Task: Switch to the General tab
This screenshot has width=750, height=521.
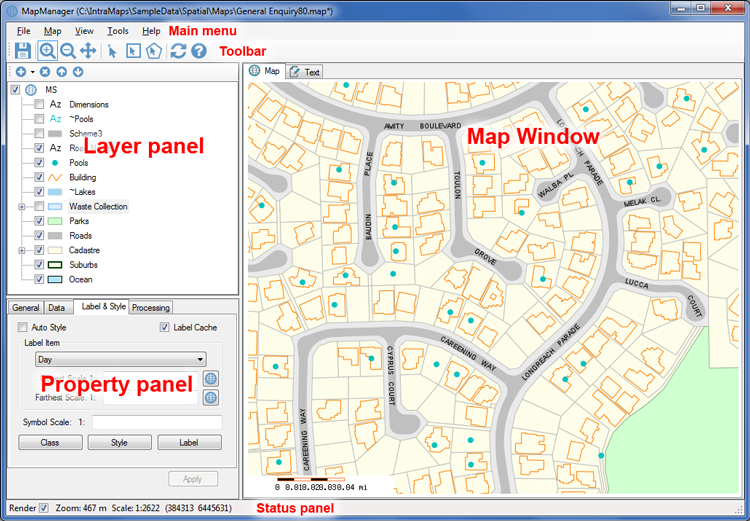Action: (x=26, y=308)
